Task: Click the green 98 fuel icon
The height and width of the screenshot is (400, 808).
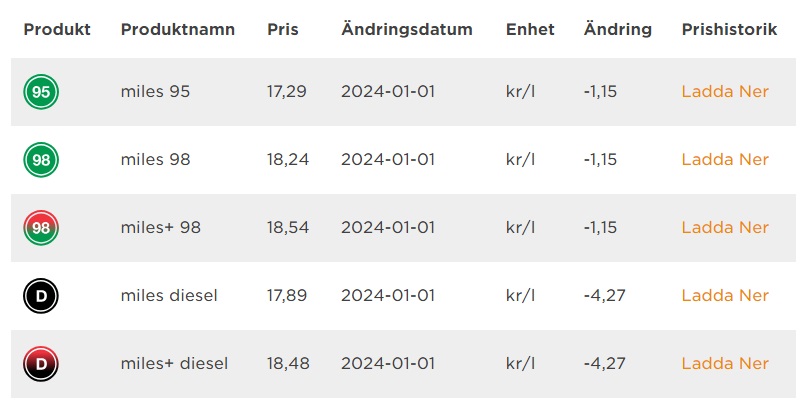Action: [41, 160]
